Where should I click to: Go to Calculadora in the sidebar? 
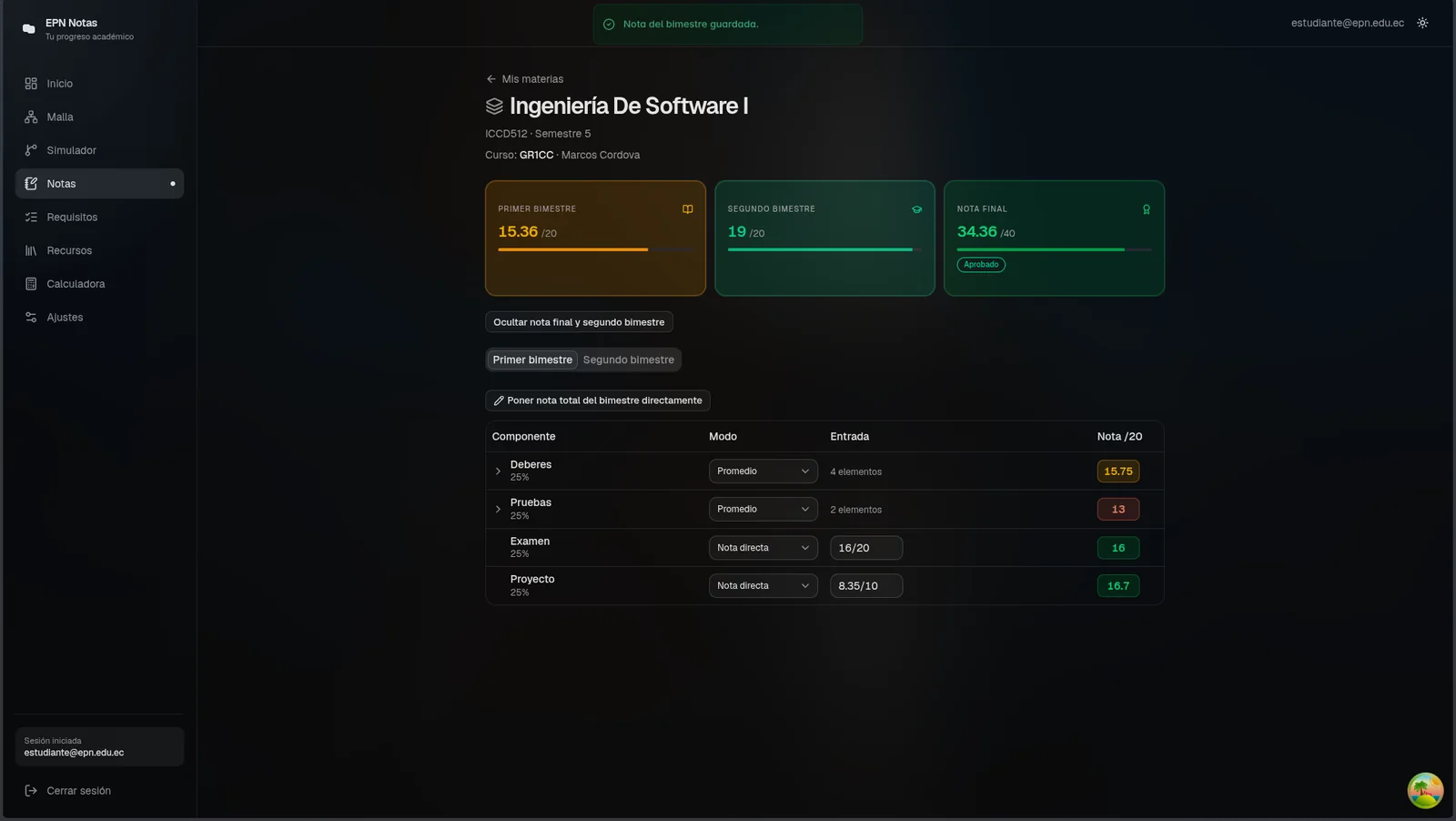point(99,284)
